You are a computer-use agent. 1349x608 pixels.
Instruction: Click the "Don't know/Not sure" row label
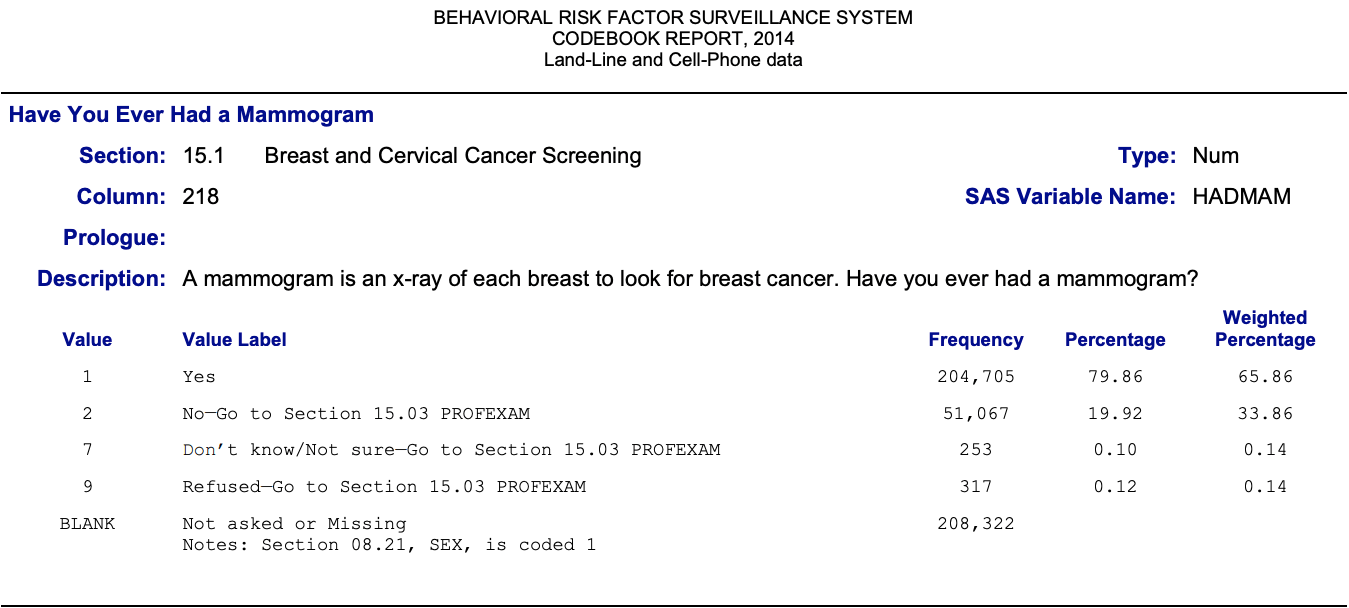pos(451,450)
